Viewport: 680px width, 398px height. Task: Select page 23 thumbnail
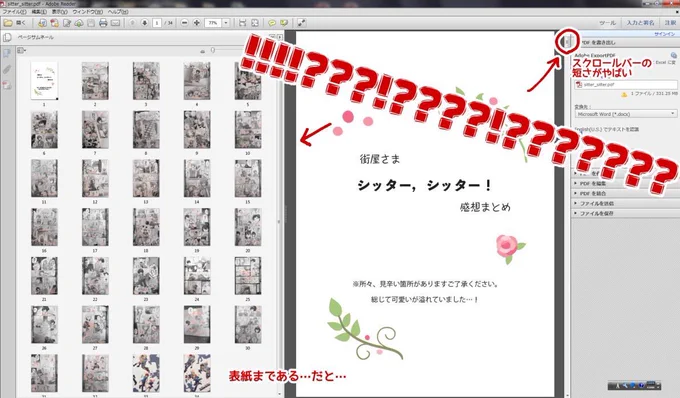146,276
